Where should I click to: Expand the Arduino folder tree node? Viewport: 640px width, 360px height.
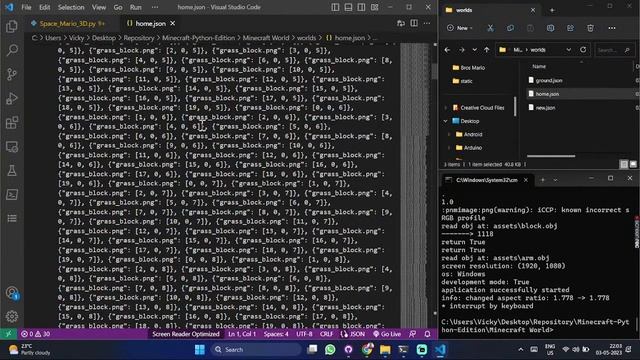coord(449,148)
